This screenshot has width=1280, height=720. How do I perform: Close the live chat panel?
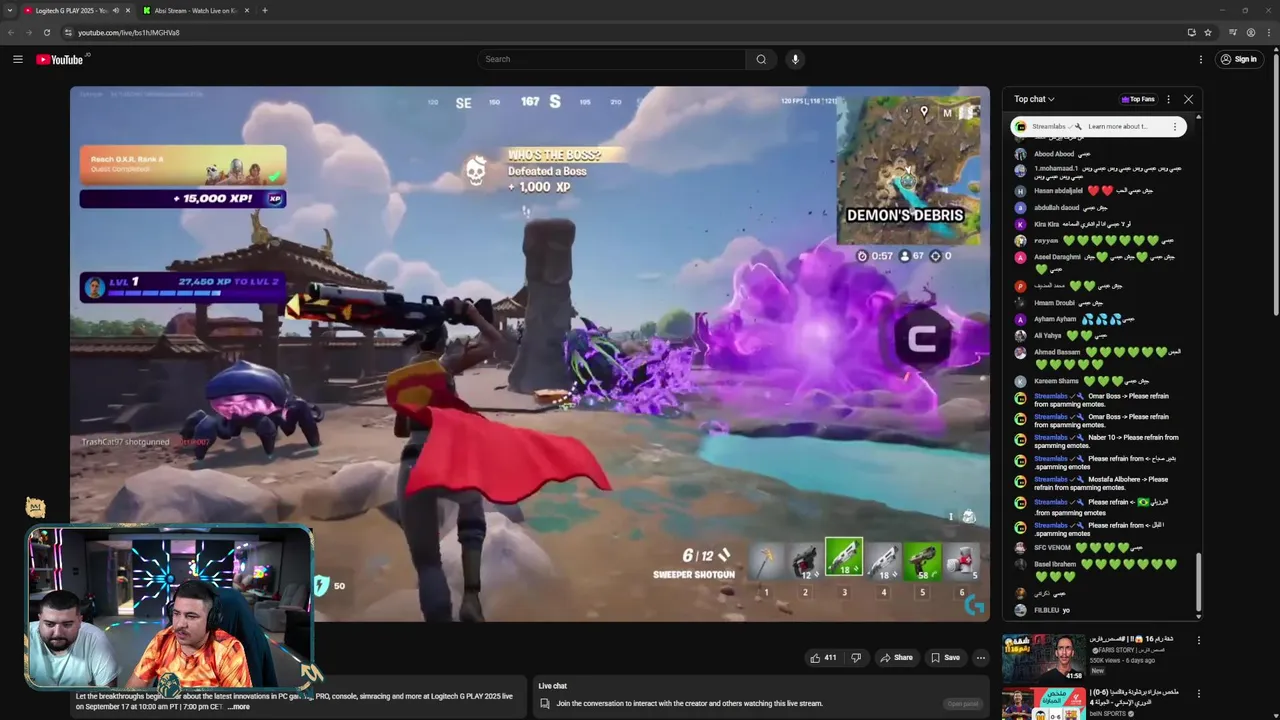click(1188, 99)
